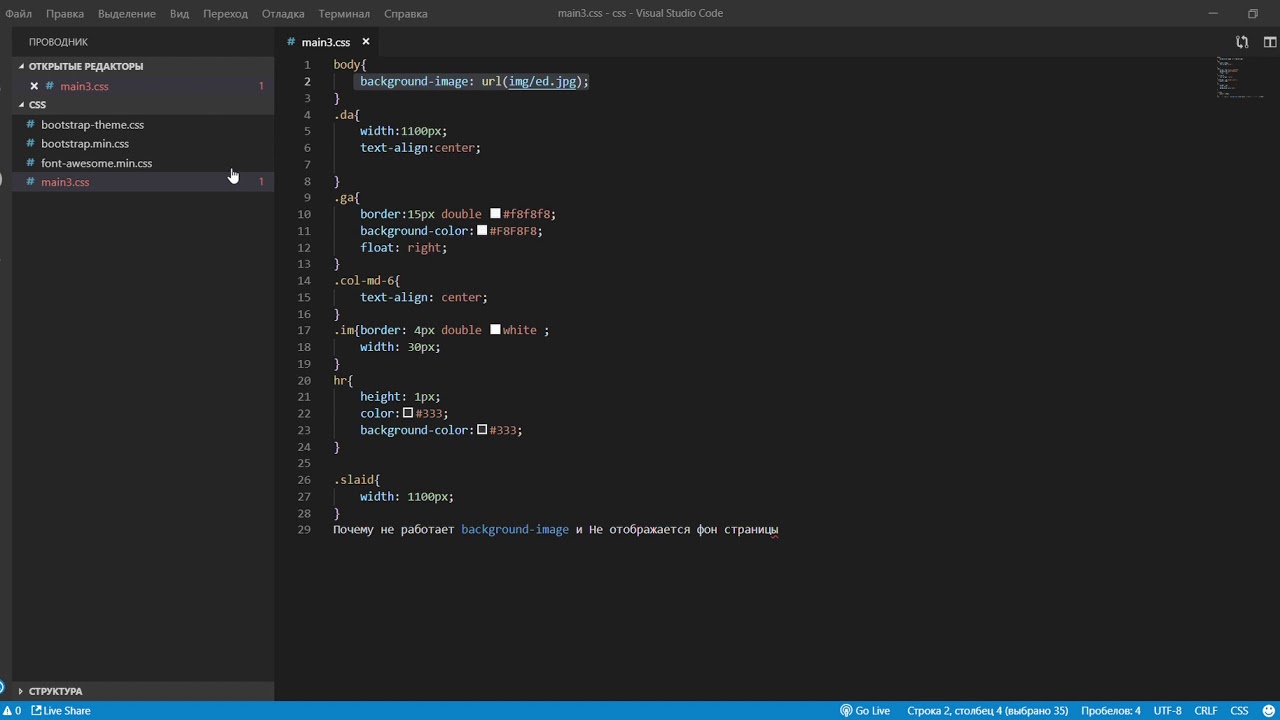Click the '.slaid{' selector line

[357, 480]
